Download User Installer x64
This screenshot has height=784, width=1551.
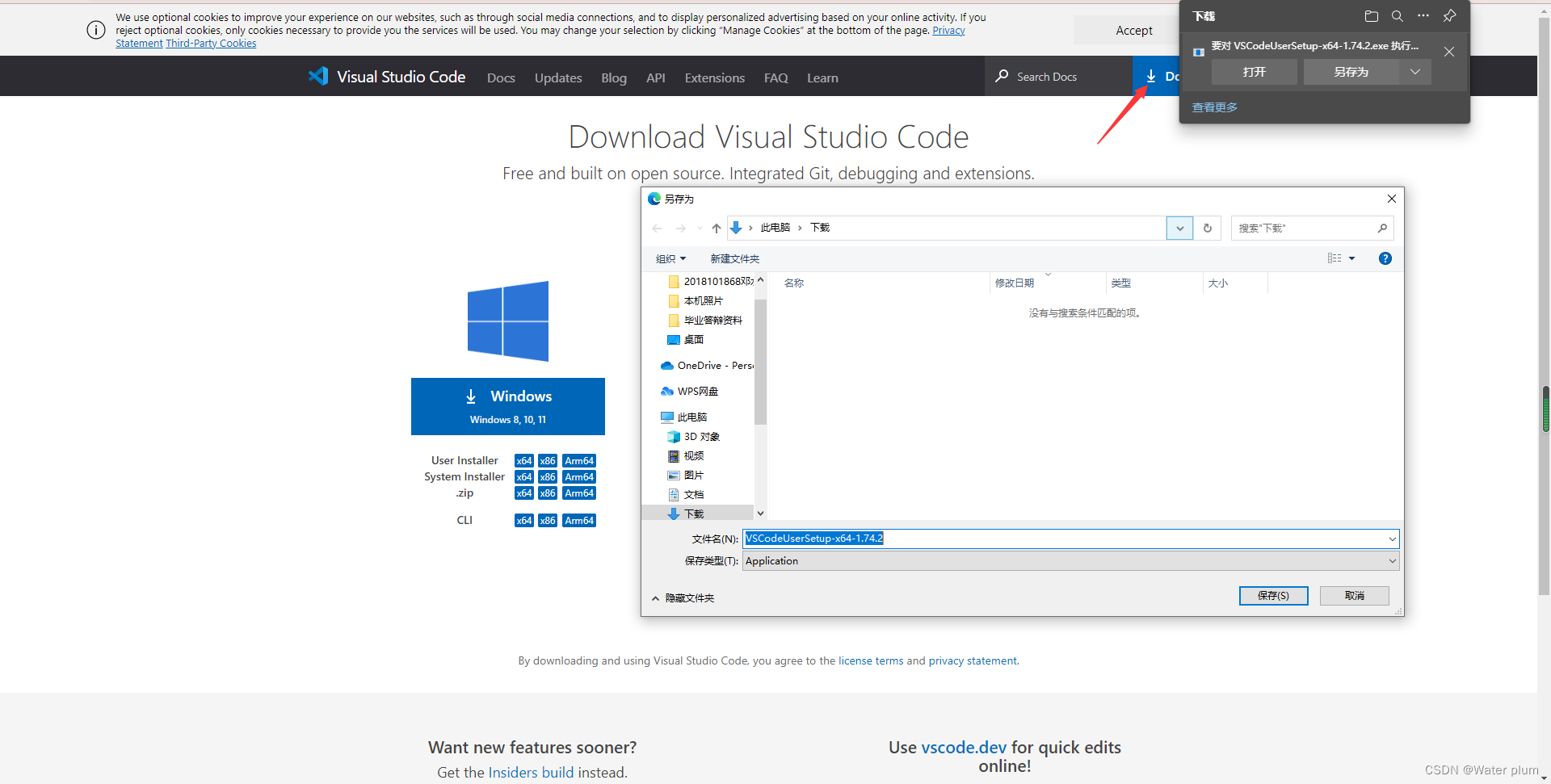click(x=524, y=461)
